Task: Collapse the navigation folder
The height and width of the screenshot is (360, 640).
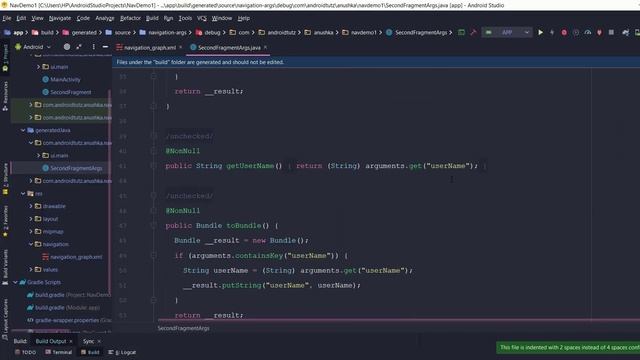Action: pos(31,244)
